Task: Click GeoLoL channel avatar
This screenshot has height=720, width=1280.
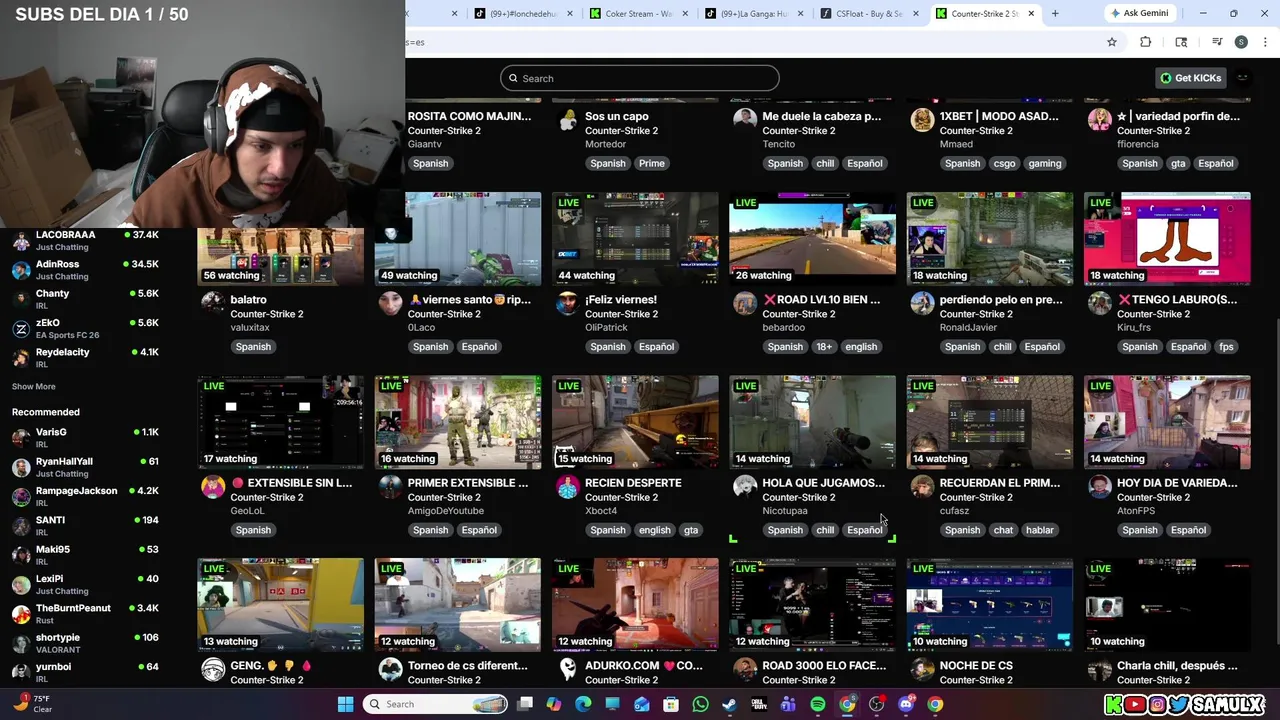Action: [212, 486]
